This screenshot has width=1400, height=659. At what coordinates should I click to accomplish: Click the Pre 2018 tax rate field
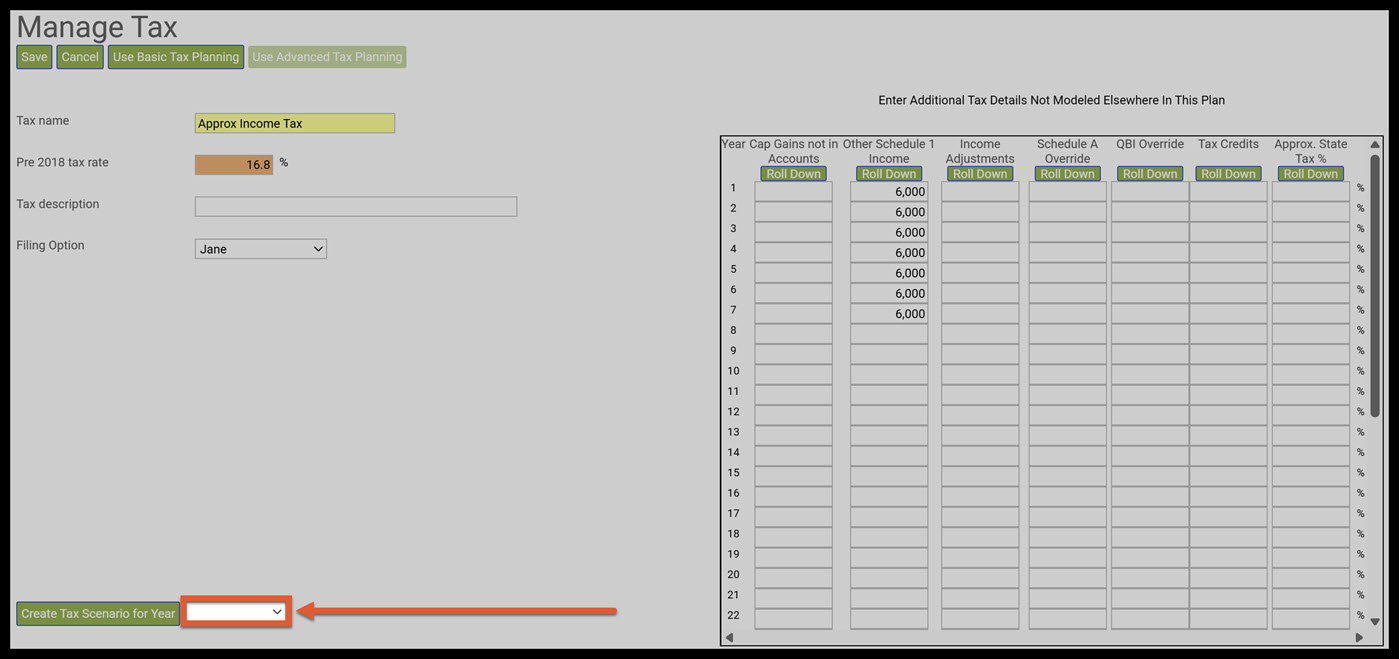click(234, 164)
